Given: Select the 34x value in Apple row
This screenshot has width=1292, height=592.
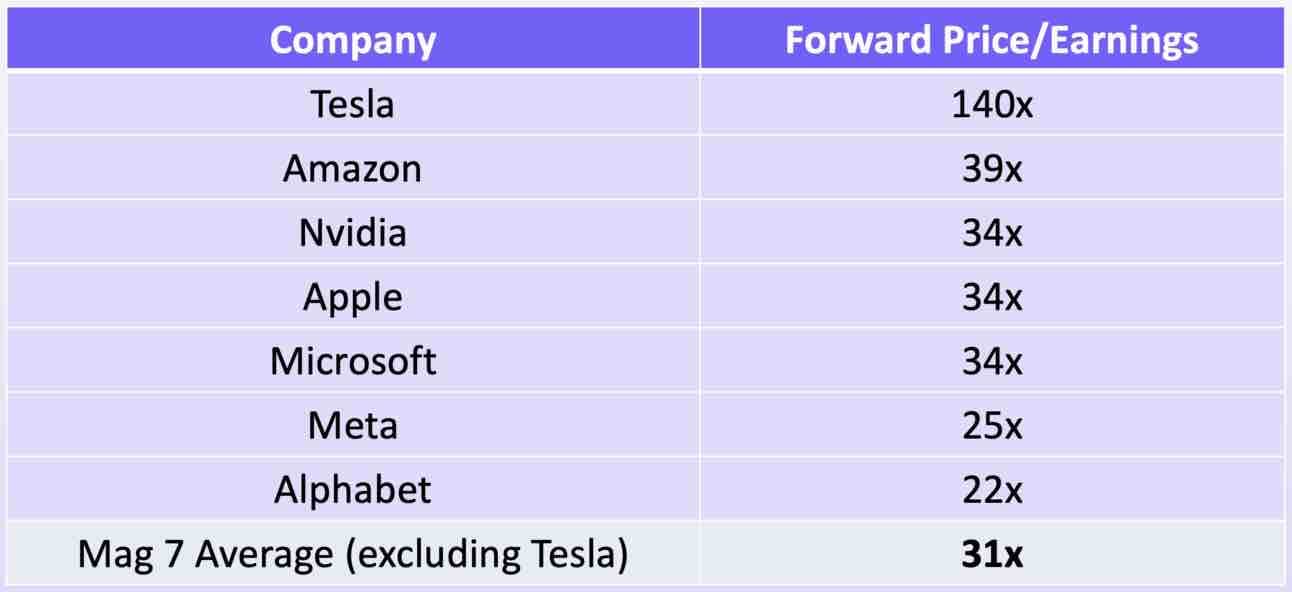Looking at the screenshot, I should [992, 297].
